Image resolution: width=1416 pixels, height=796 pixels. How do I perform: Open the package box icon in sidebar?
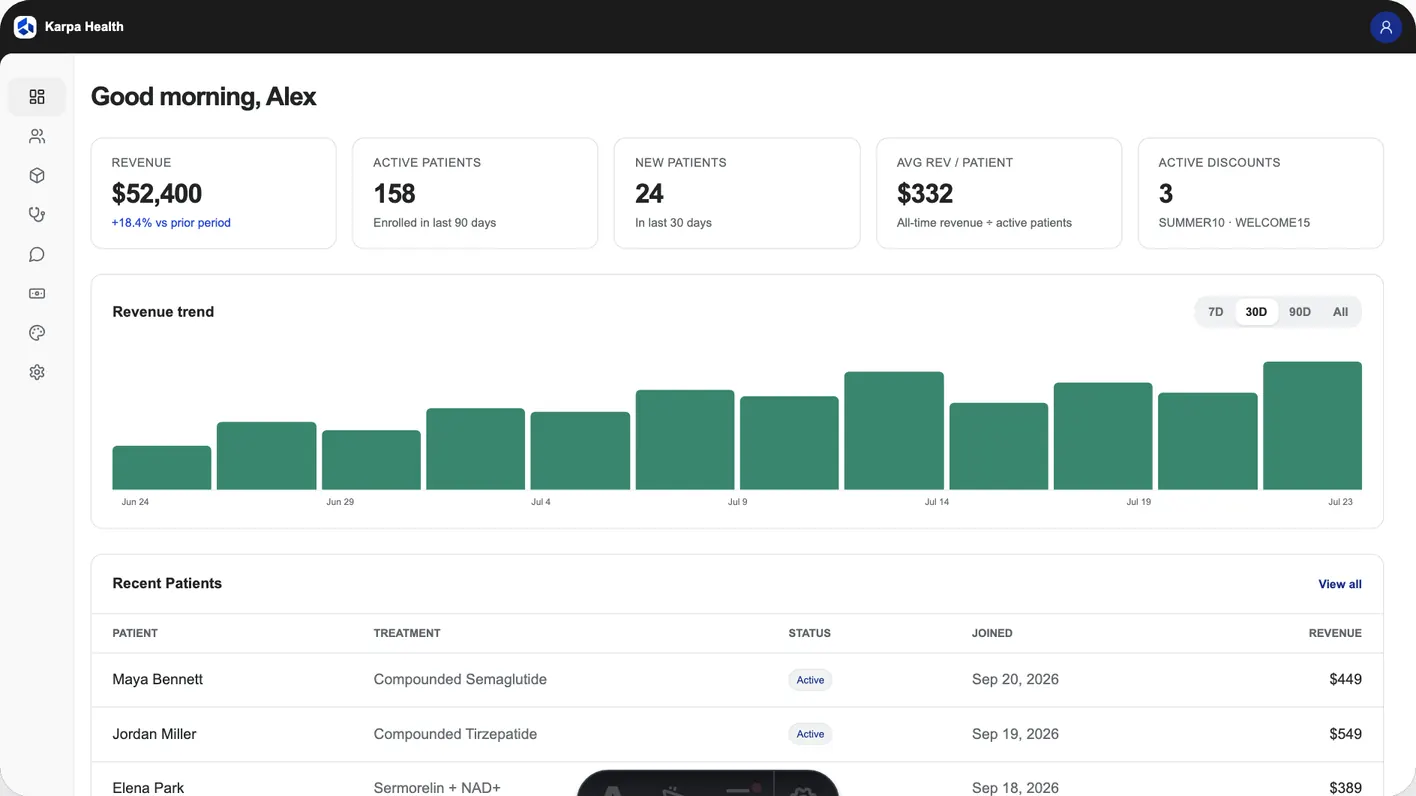tap(37, 176)
